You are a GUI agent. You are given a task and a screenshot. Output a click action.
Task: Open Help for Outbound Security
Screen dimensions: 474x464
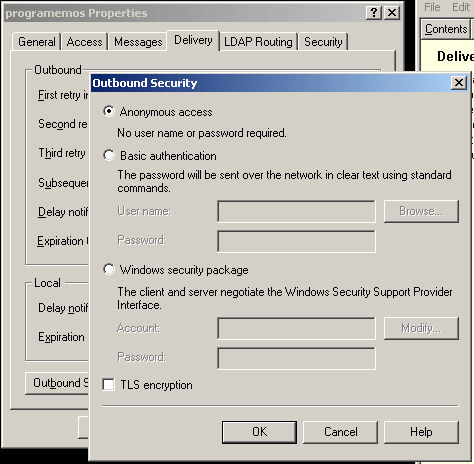421,432
